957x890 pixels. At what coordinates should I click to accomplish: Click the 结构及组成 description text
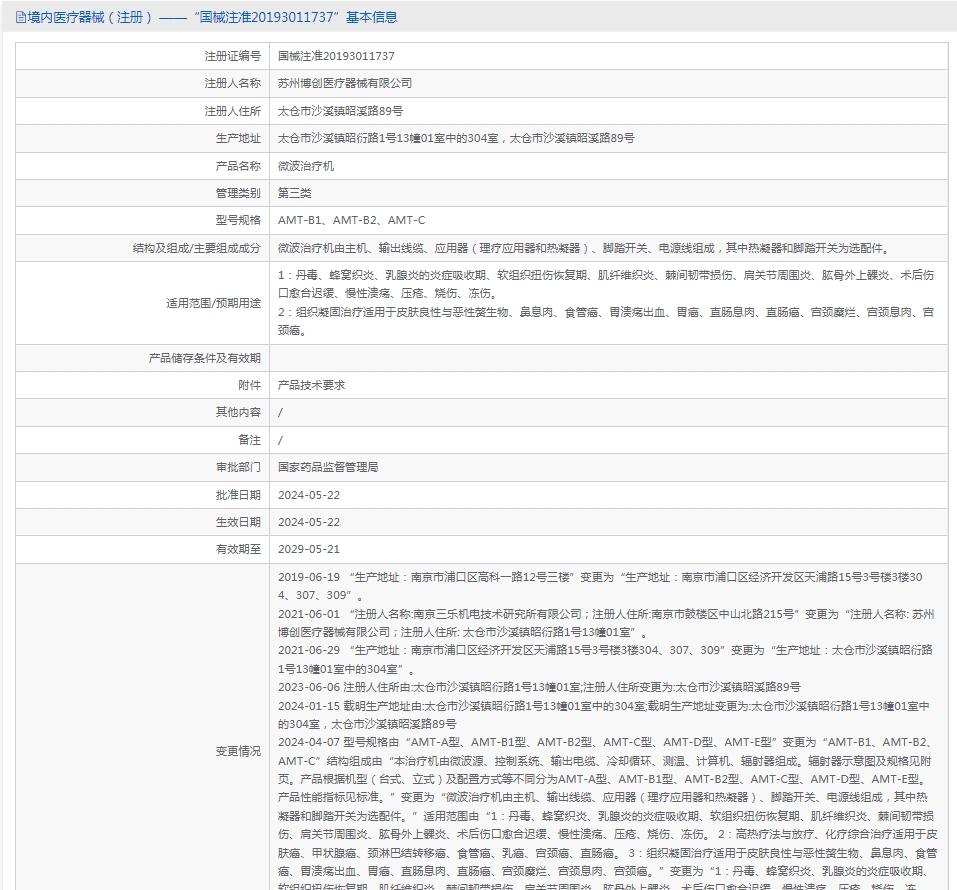(585, 248)
